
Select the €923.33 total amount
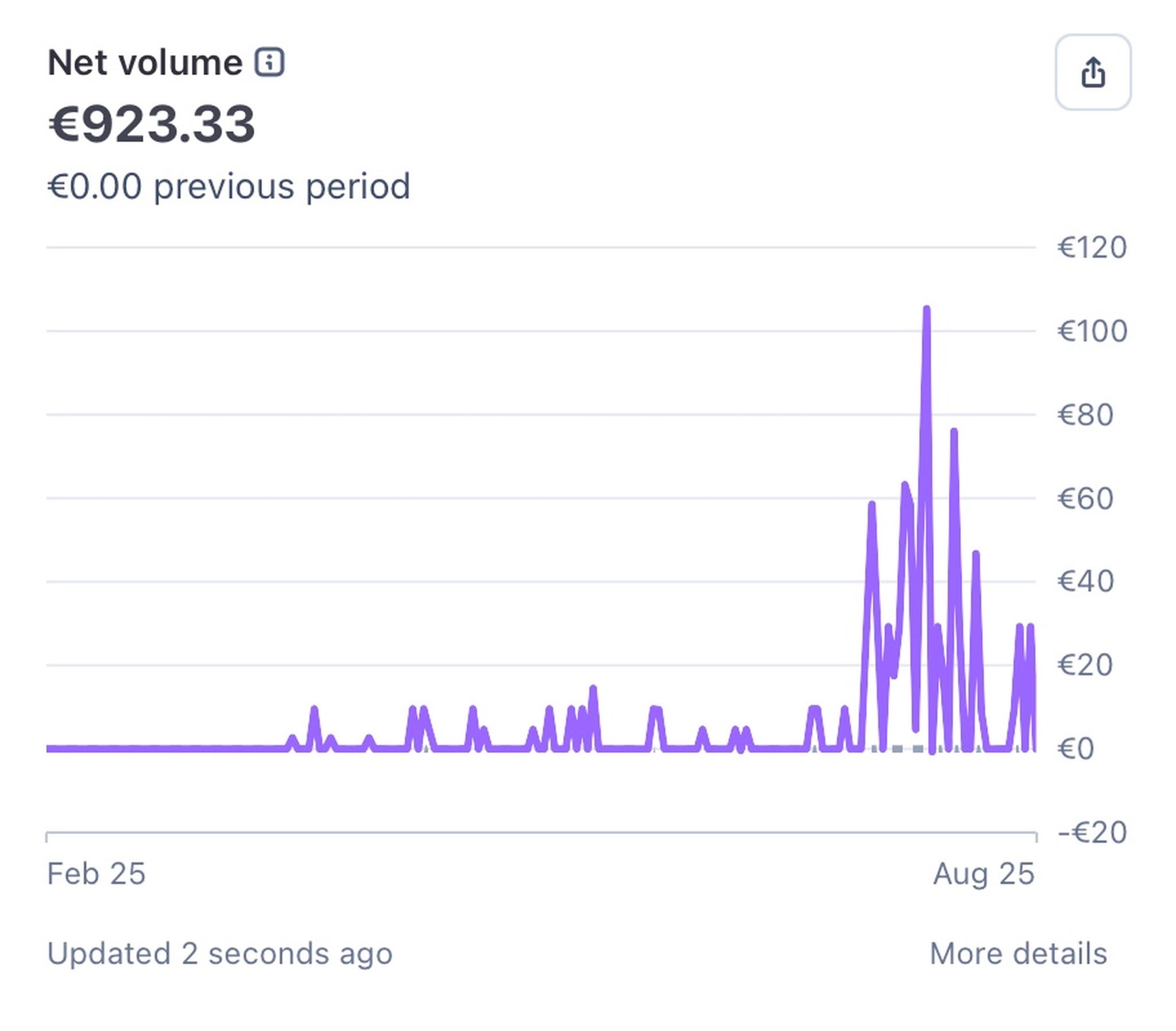tap(152, 123)
